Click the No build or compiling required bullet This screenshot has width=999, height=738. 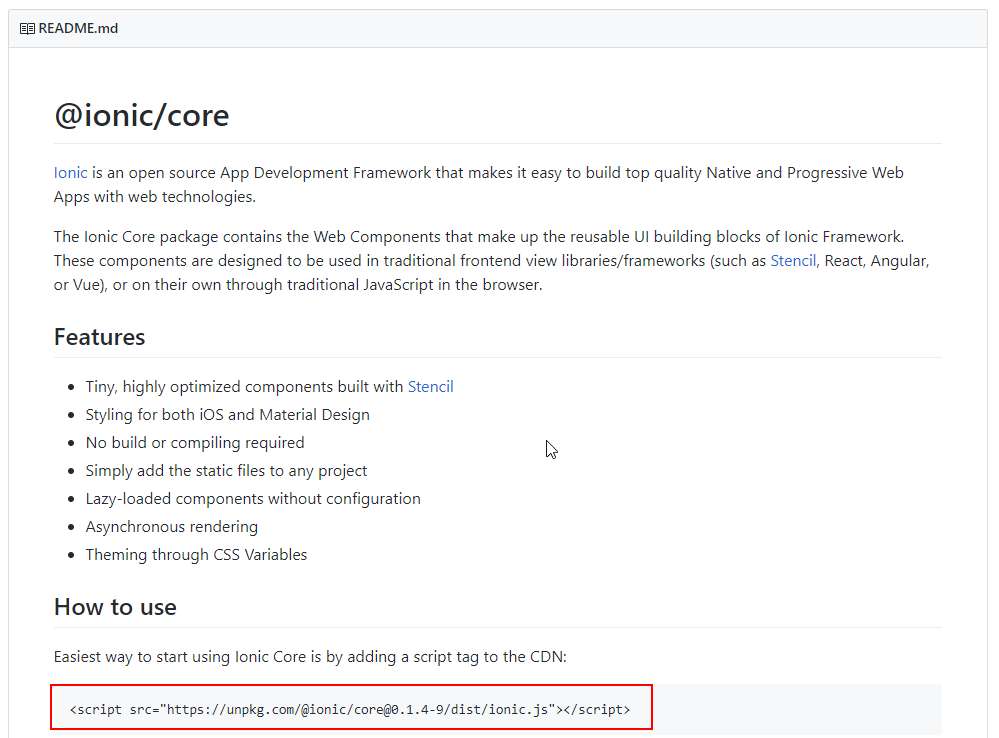point(195,442)
